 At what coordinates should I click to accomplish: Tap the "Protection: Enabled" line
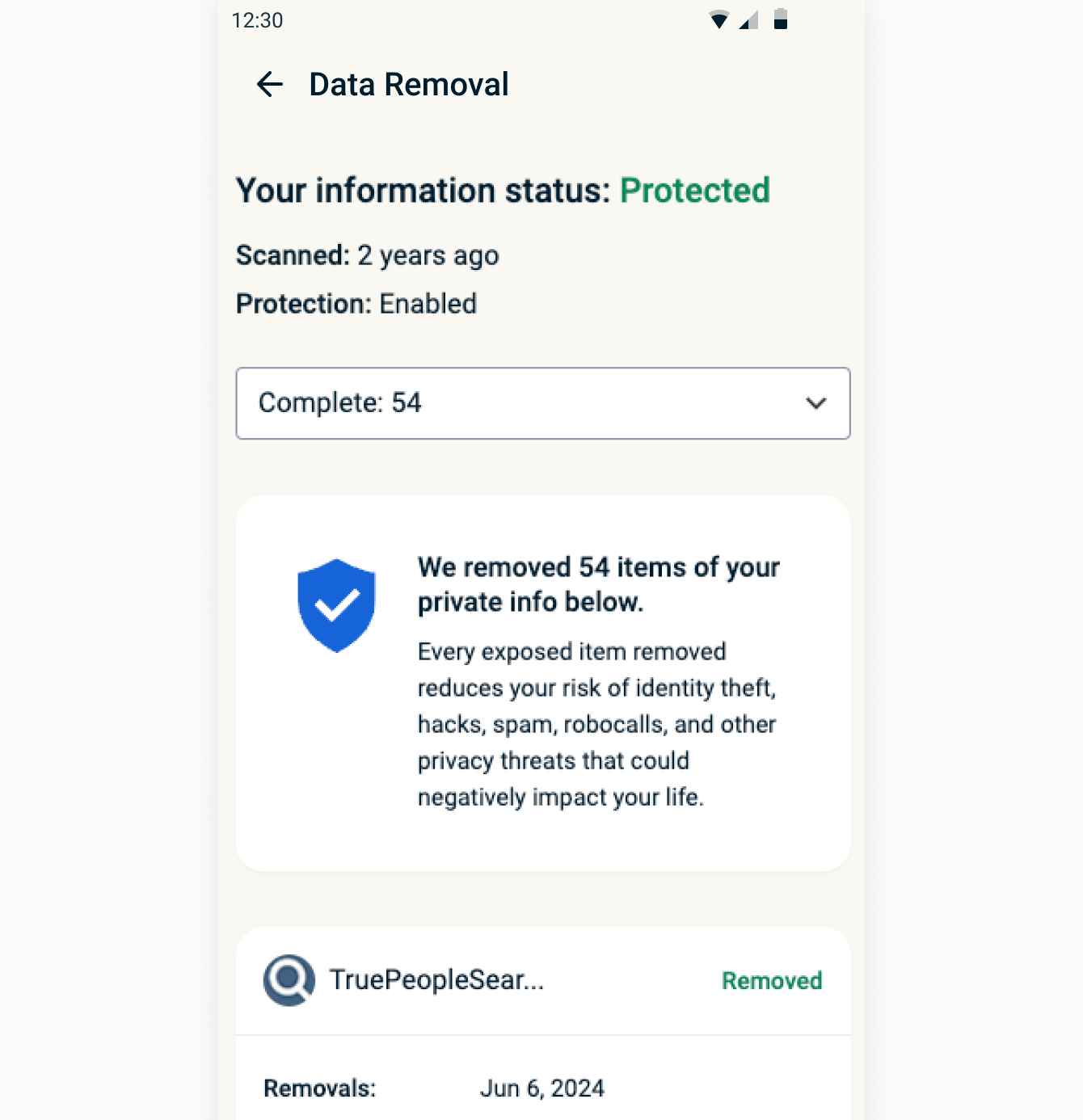pyautogui.click(x=356, y=304)
